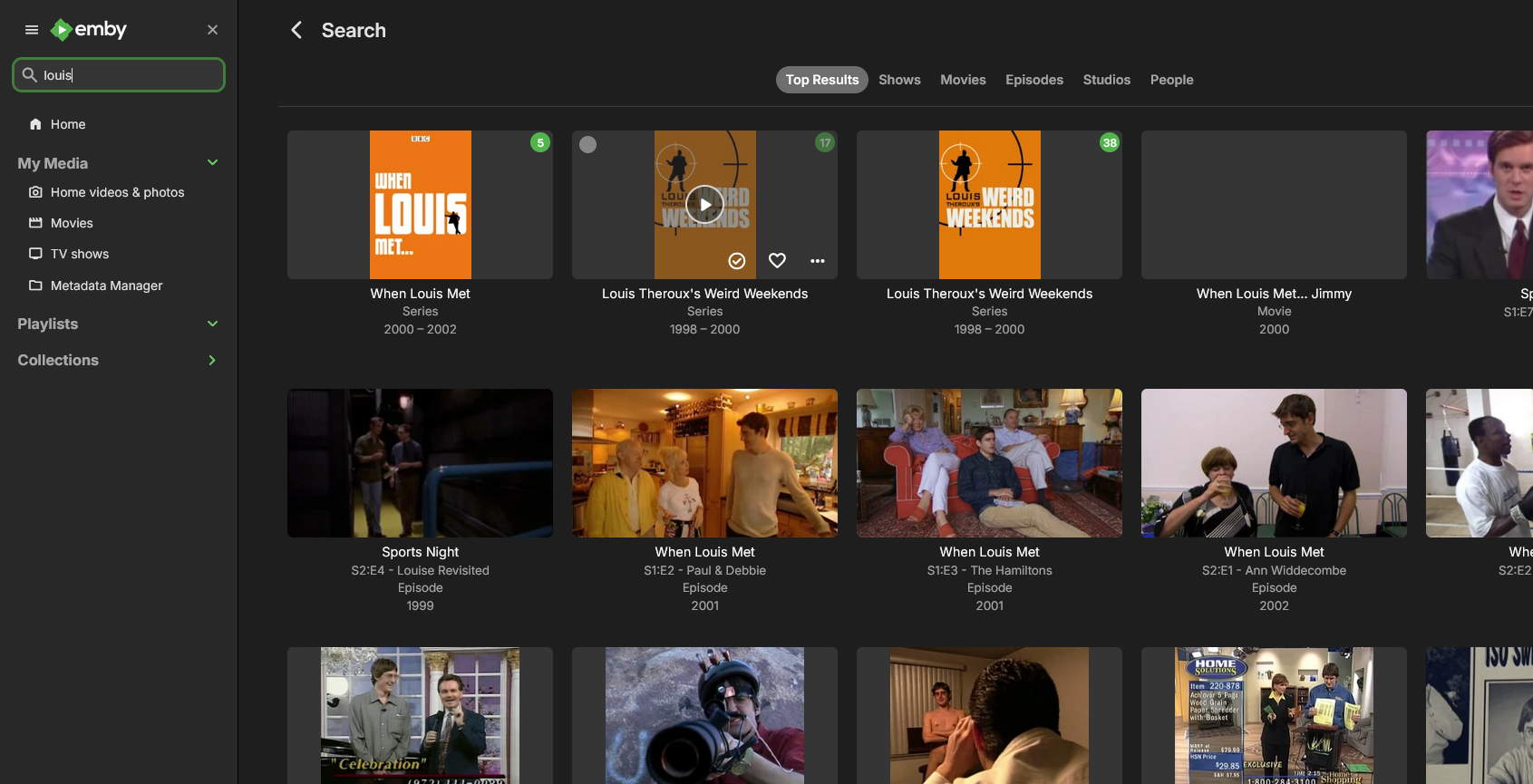
Task: Collapse the My Media section
Action: pyautogui.click(x=212, y=163)
